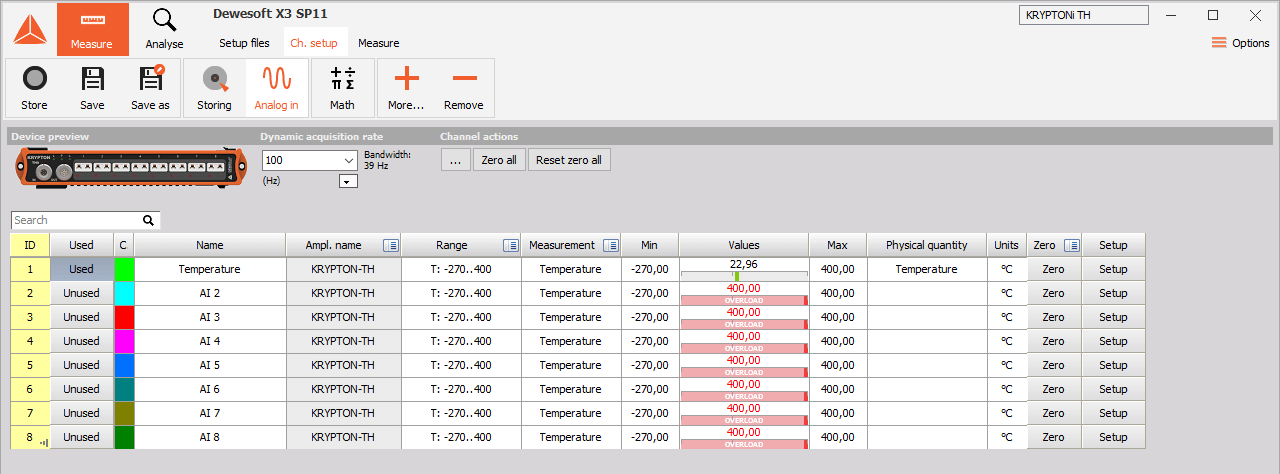Switch to the Measure sub-tab
1280x474 pixels.
pyautogui.click(x=379, y=43)
